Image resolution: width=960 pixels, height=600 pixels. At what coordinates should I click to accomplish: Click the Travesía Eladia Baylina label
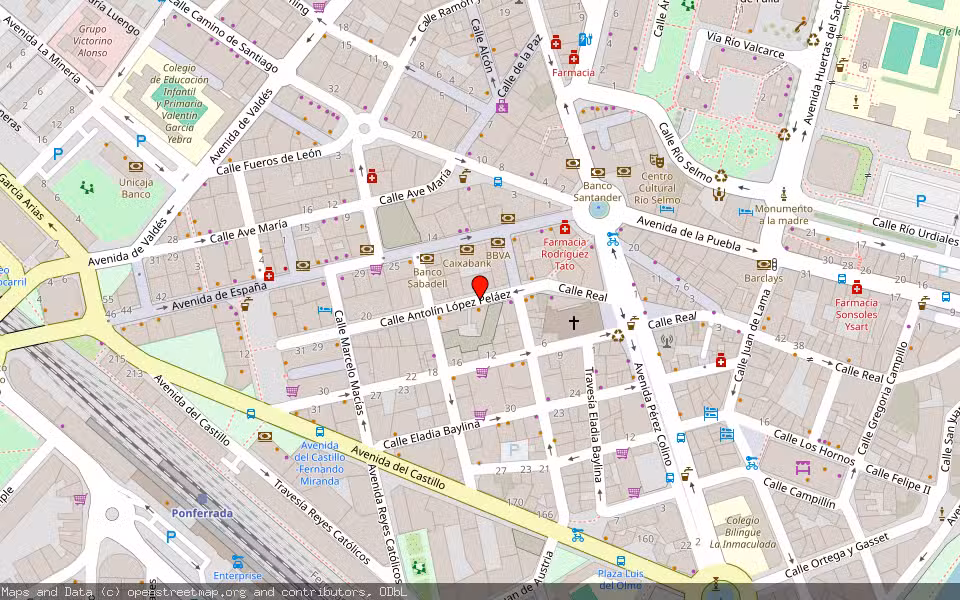coord(594,424)
